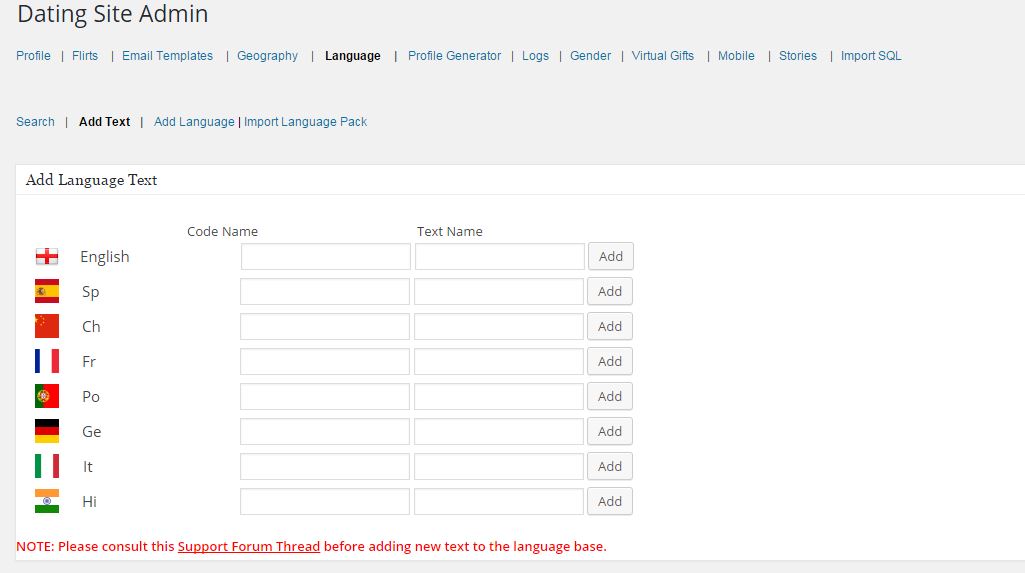Click the Italian flag icon

(47, 467)
